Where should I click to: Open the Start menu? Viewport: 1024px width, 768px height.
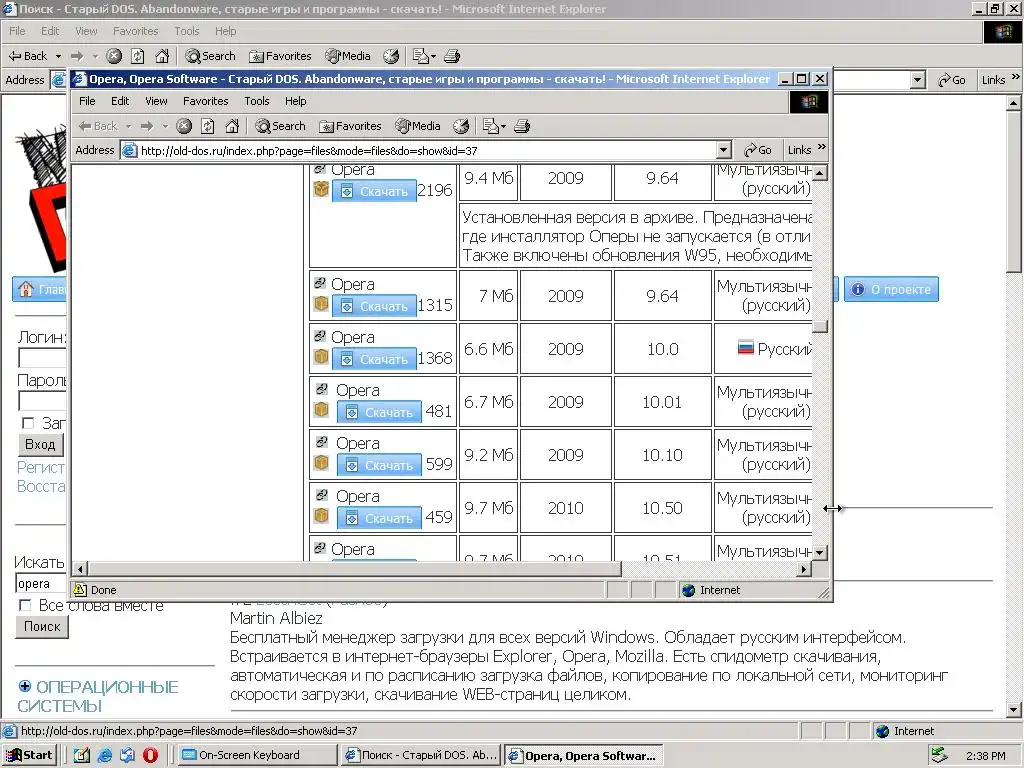coord(29,755)
